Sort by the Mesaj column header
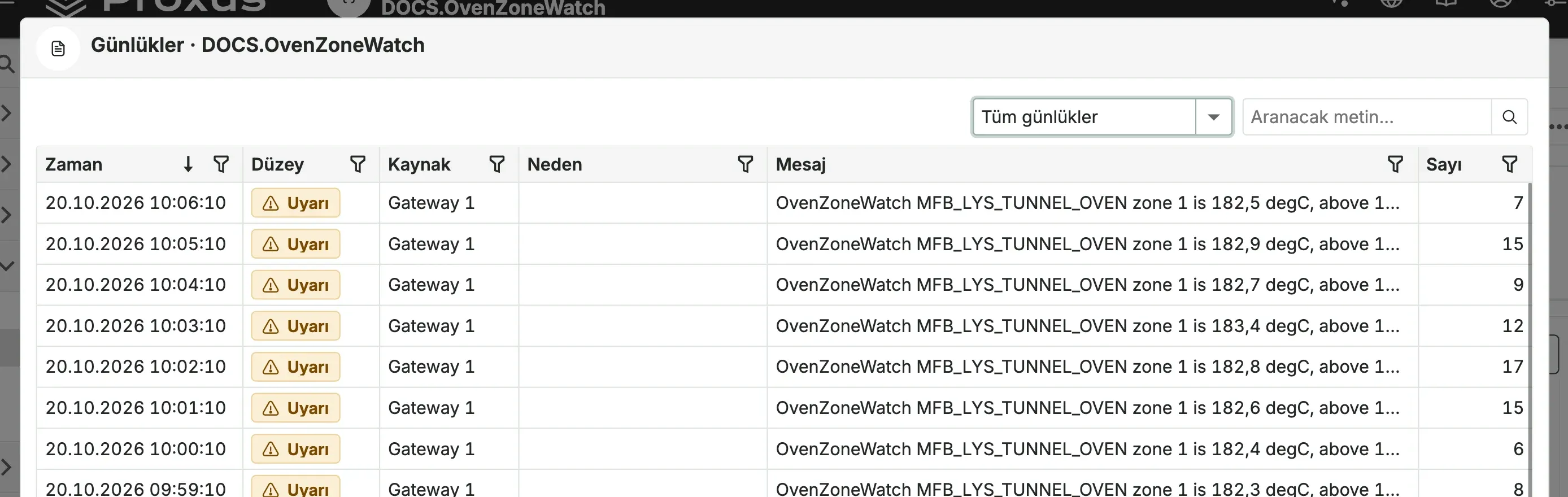1568x497 pixels. [800, 164]
